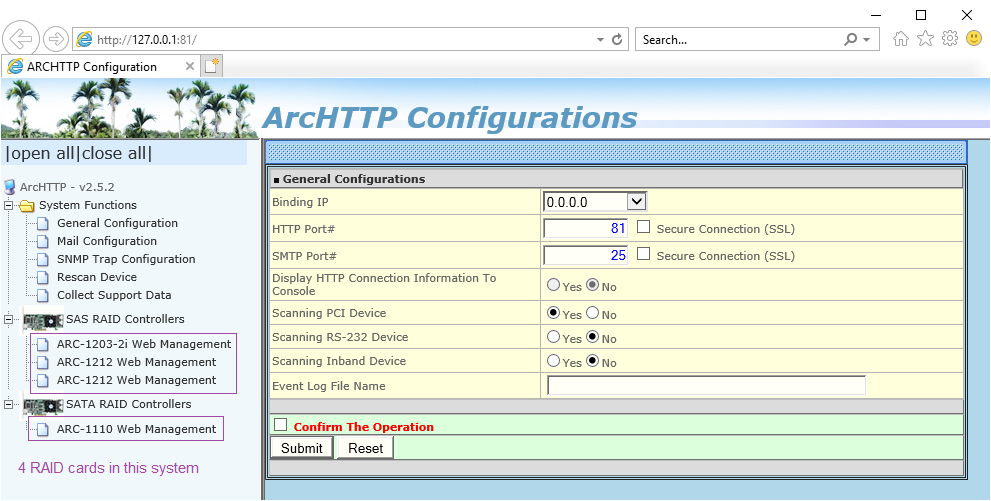This screenshot has width=991, height=501.
Task: Click the SAS RAID Controllers label
Action: [125, 319]
